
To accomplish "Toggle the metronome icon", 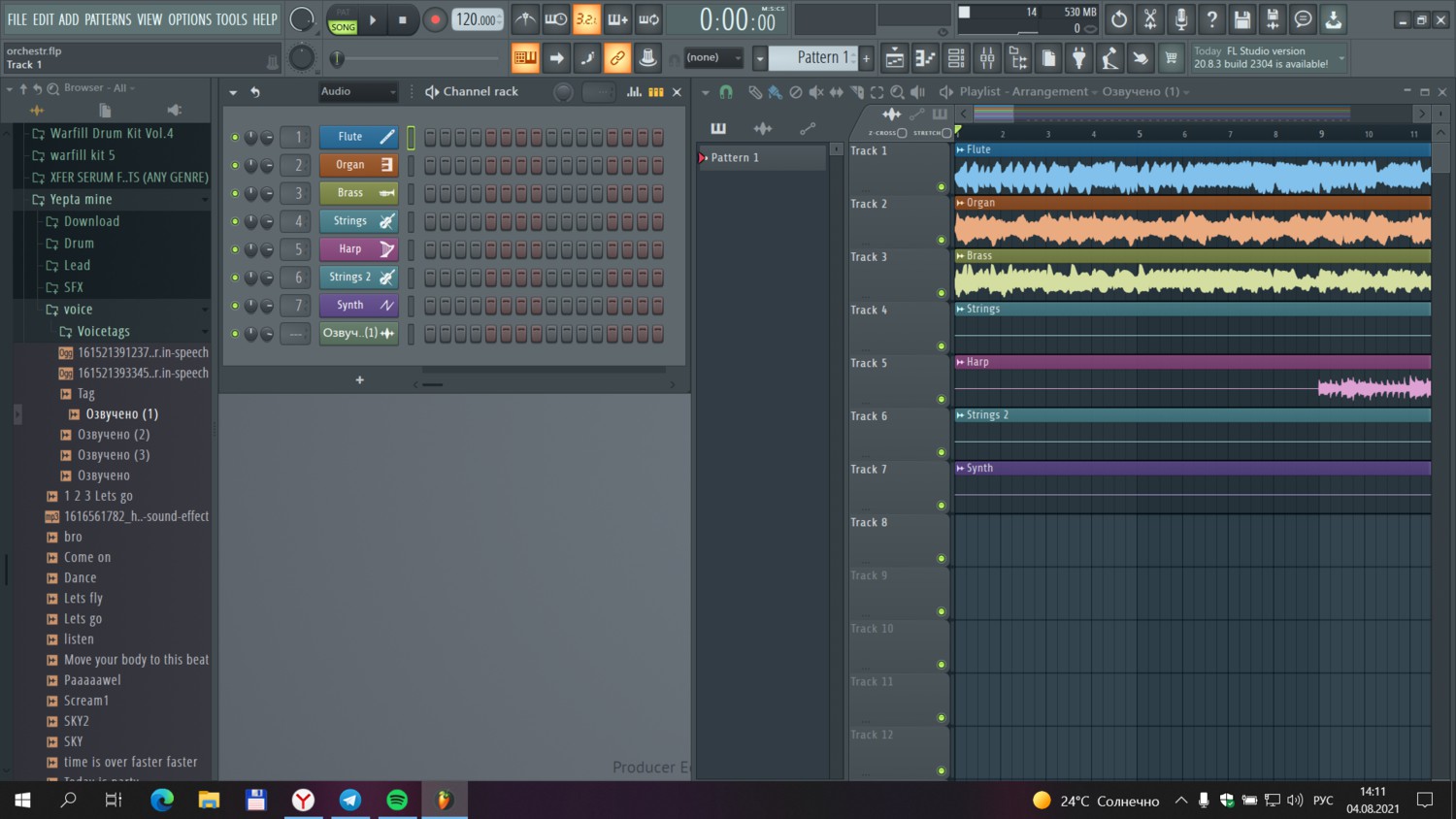I will pos(525,19).
